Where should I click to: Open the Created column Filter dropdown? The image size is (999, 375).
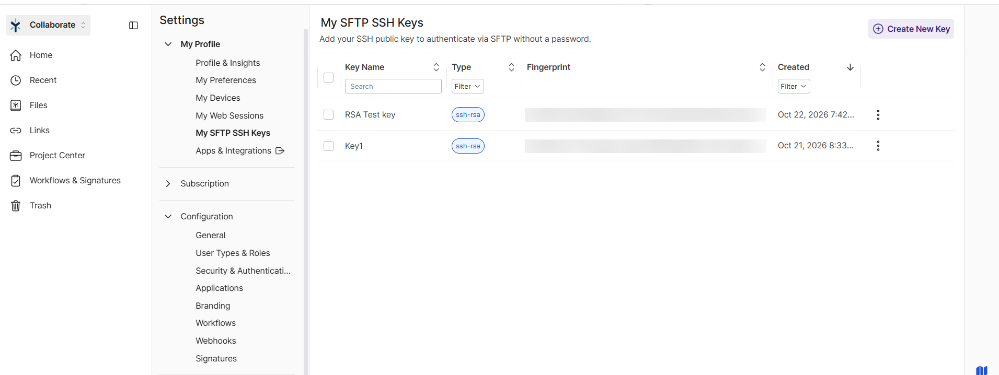(x=794, y=86)
